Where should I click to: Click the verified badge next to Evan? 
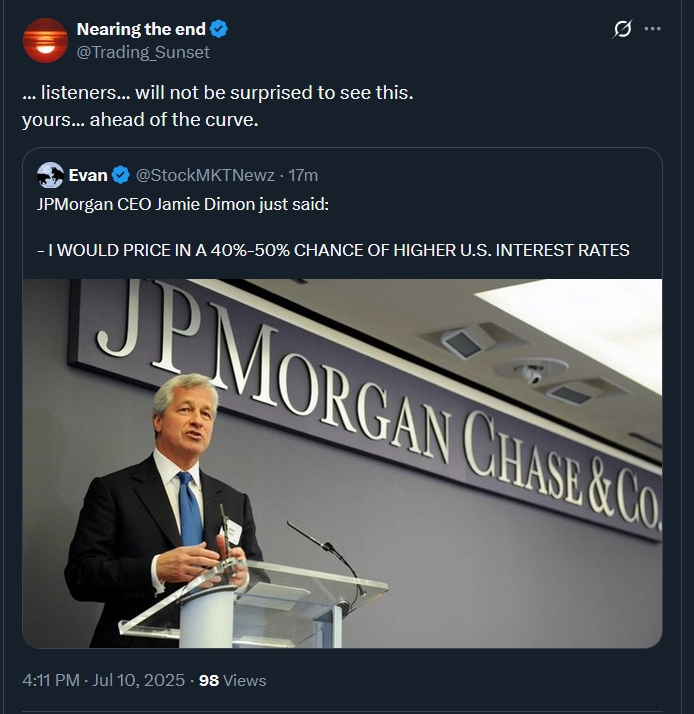121,176
